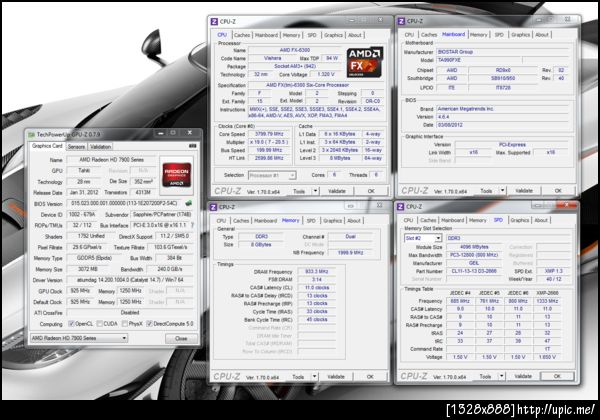Click Validate in the Mainboard window
This screenshot has height=420, width=600.
pos(524,190)
